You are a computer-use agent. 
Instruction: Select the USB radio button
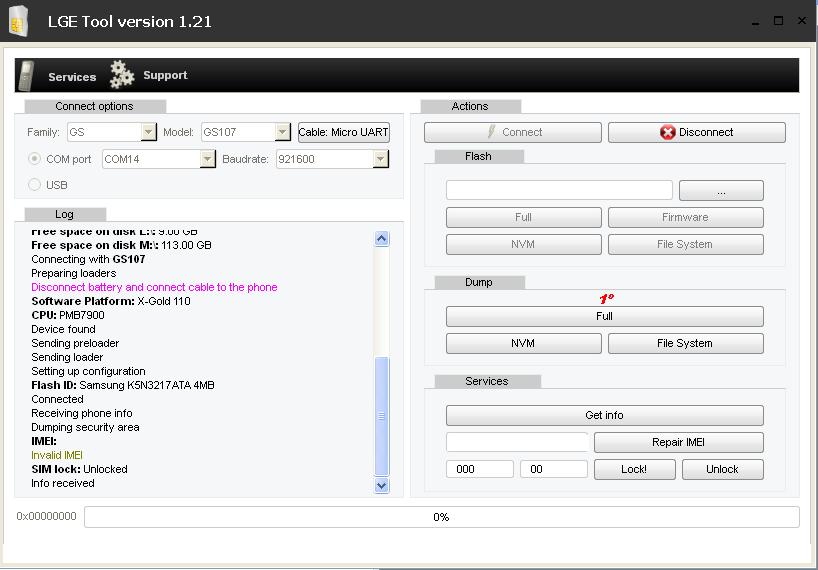(x=34, y=185)
